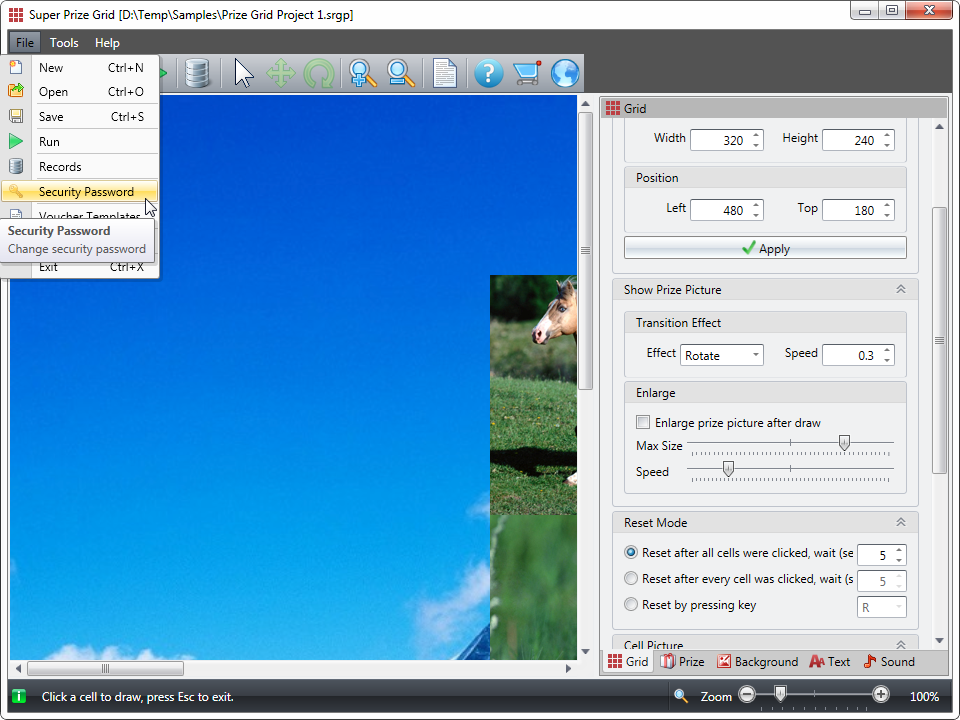Image resolution: width=960 pixels, height=720 pixels.
Task: Collapse the Show Prize Picture section
Action: pos(900,289)
